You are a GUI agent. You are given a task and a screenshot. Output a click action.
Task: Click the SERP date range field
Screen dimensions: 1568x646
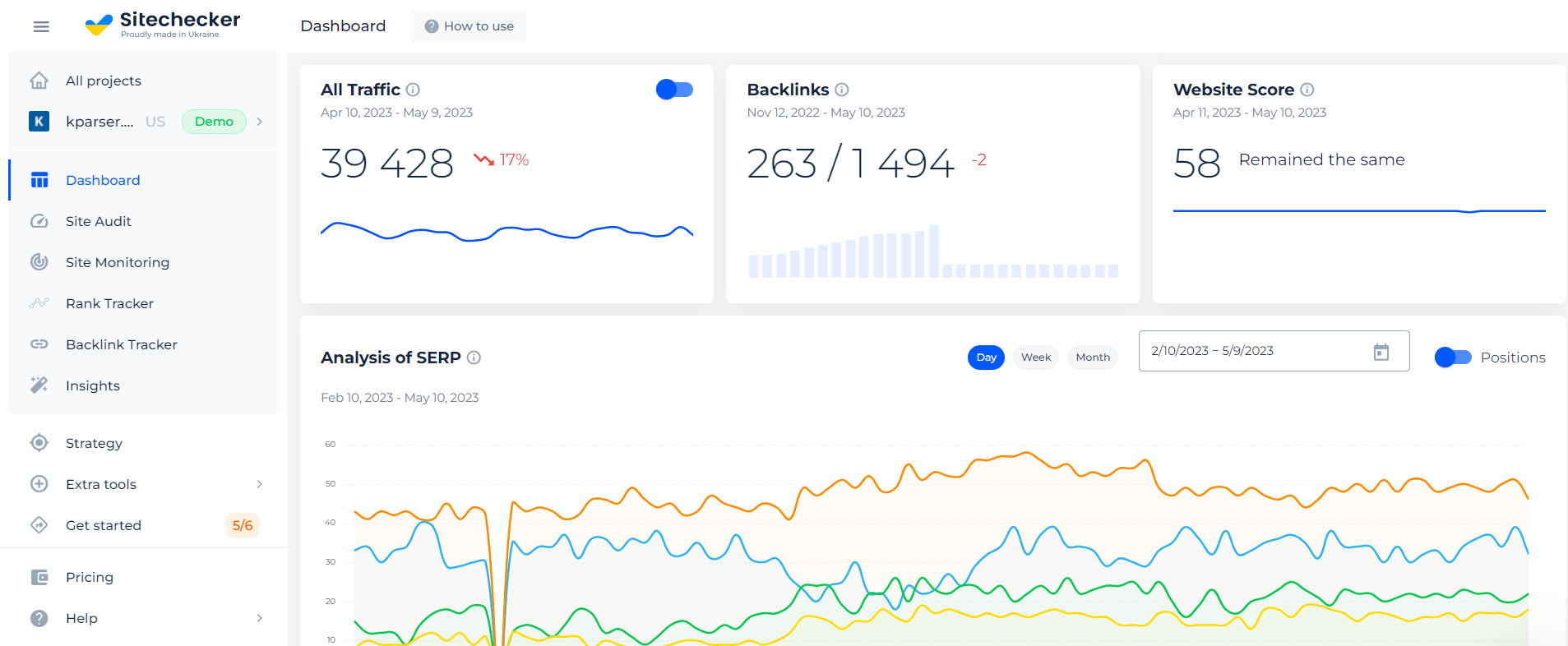[x=1250, y=351]
